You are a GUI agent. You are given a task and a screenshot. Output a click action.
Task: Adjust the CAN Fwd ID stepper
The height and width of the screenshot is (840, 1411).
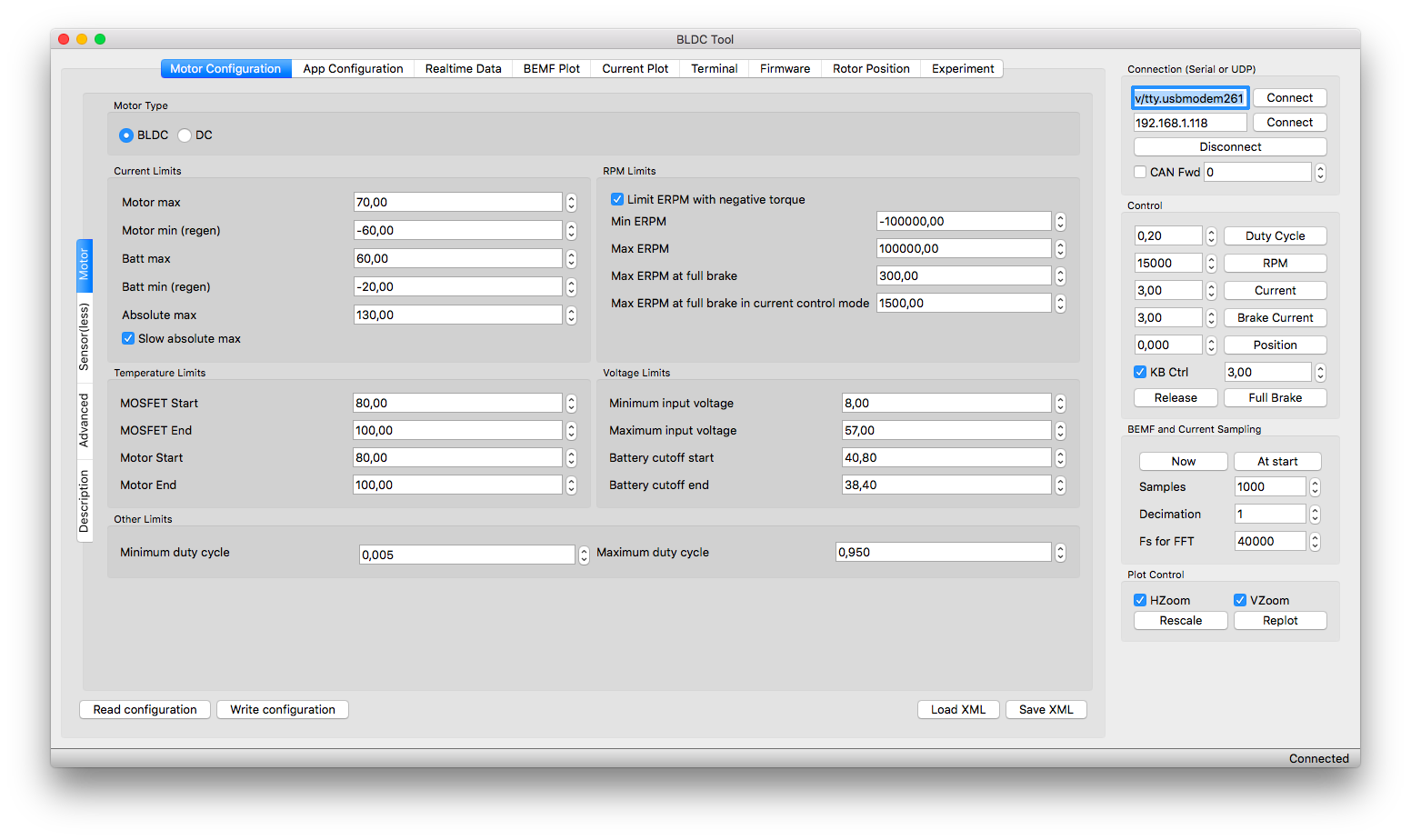[x=1320, y=173]
